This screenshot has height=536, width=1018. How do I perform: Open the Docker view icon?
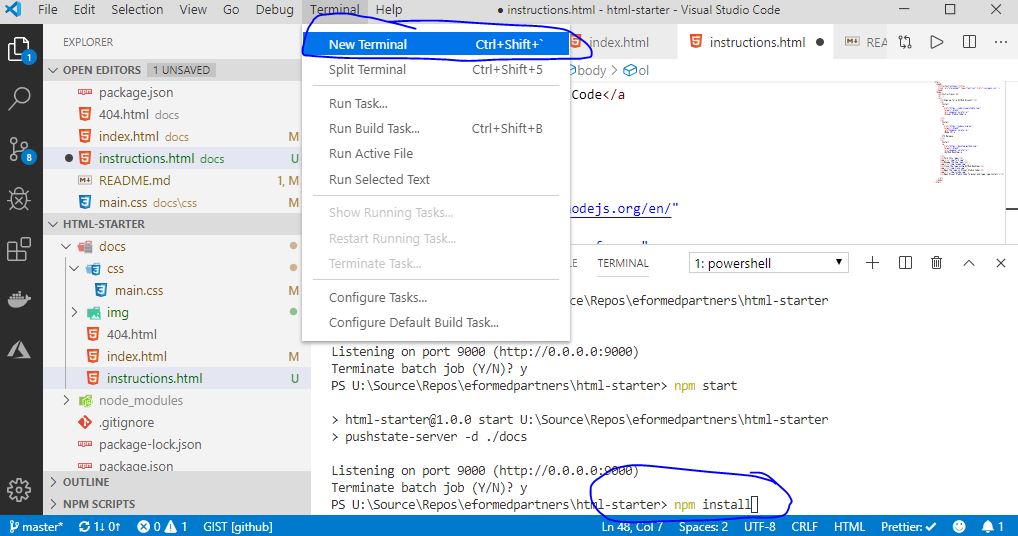(x=20, y=299)
